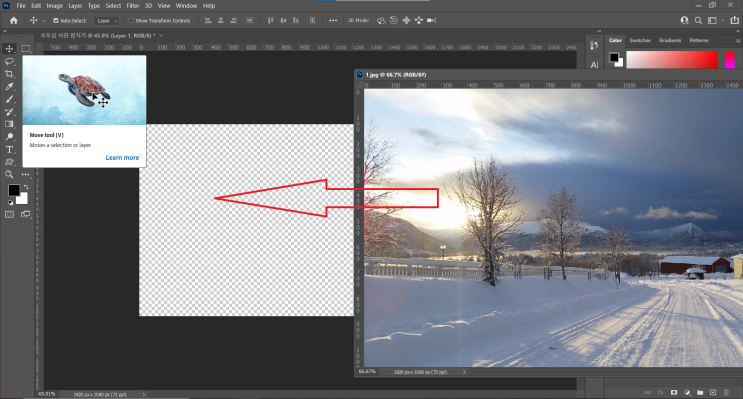Select the Zoom tool in the toolbar
Image resolution: width=743 pixels, height=399 pixels.
[9, 174]
